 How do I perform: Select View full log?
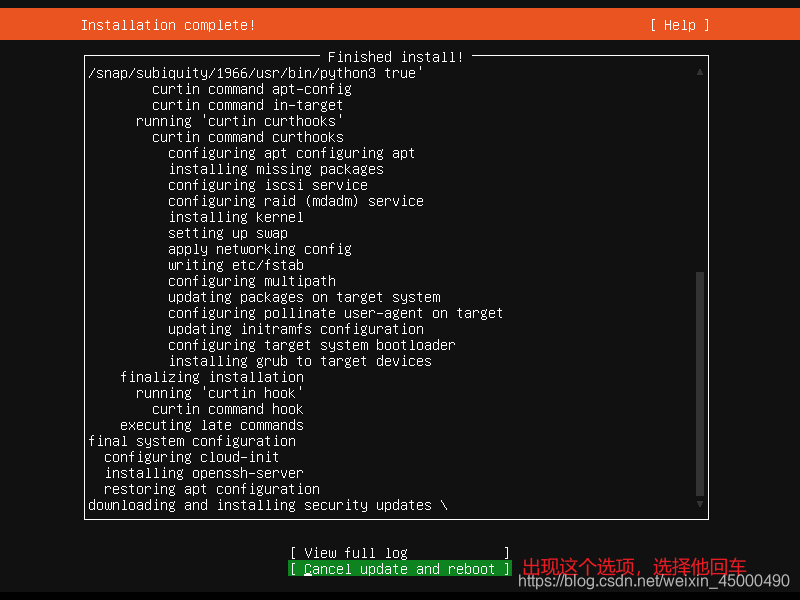[x=399, y=553]
